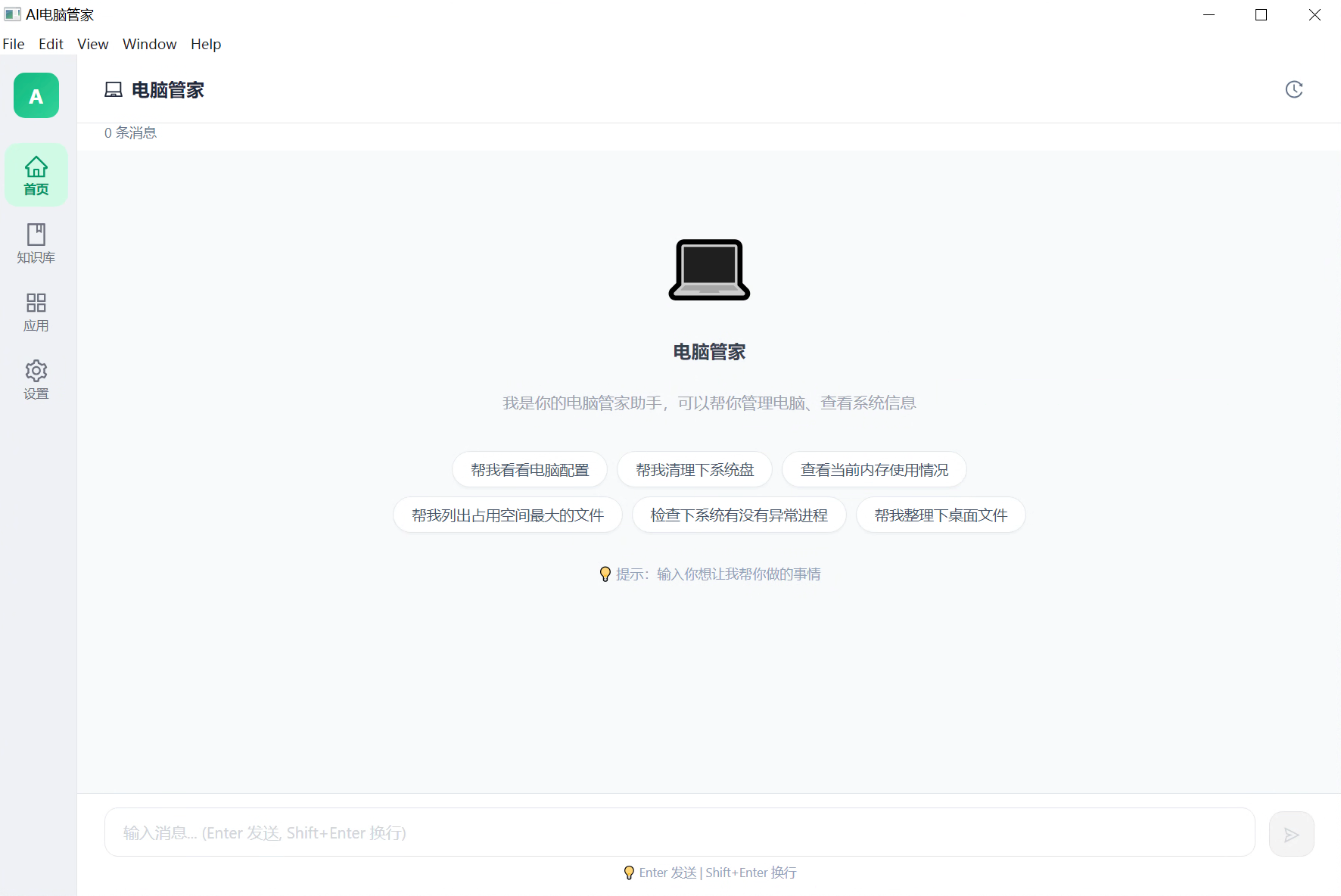Viewport: 1341px width, 896px height.
Task: Open the File menu
Action: point(13,44)
